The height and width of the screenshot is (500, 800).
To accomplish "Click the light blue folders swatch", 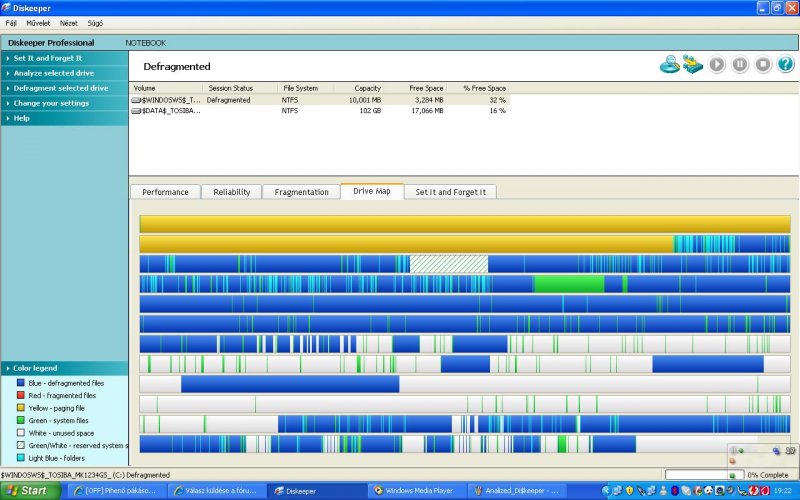I will pyautogui.click(x=20, y=458).
